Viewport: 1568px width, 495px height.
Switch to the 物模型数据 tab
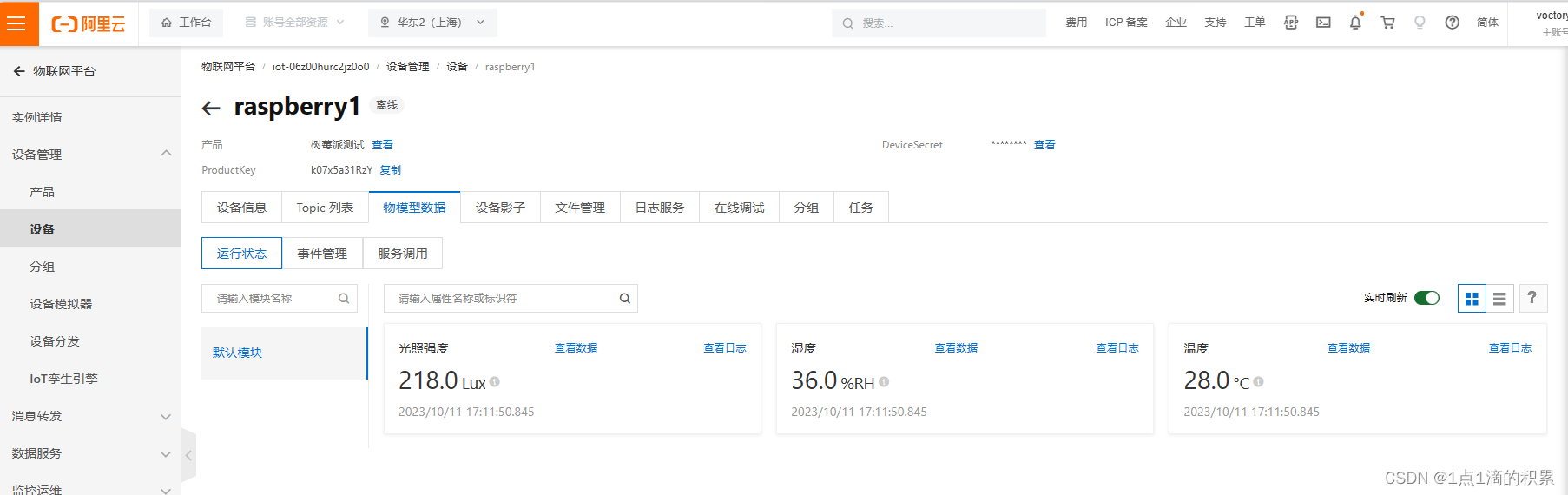[x=414, y=208]
